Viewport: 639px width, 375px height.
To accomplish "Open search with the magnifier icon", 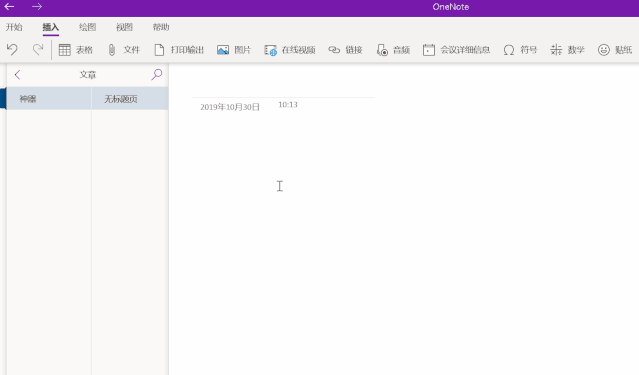I will tap(157, 74).
